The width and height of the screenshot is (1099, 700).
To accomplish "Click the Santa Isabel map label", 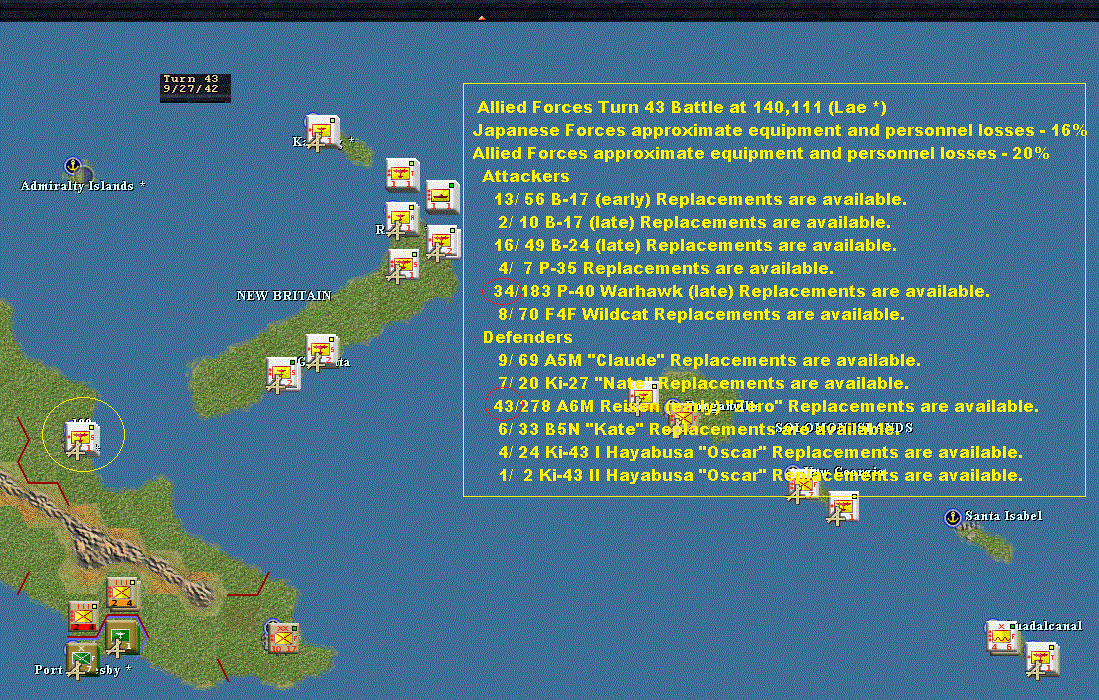I will [x=1004, y=516].
